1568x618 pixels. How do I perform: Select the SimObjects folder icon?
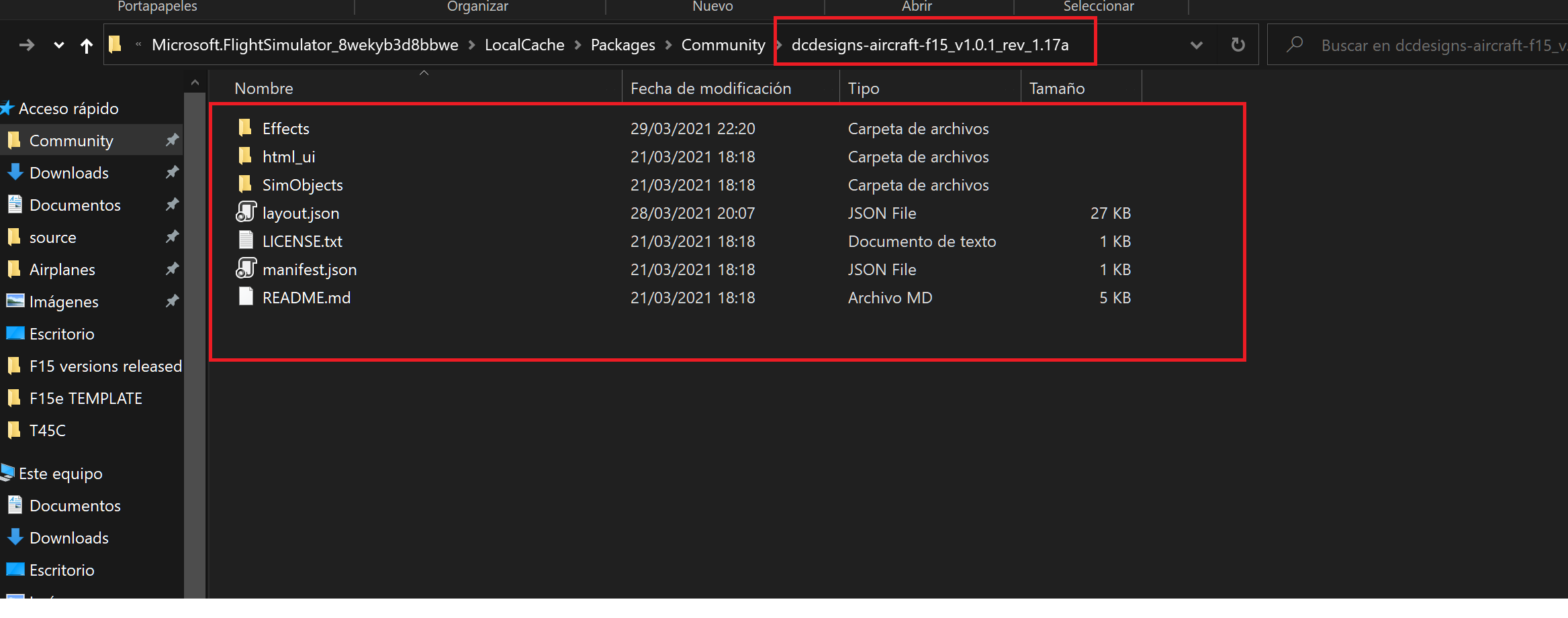click(x=245, y=184)
